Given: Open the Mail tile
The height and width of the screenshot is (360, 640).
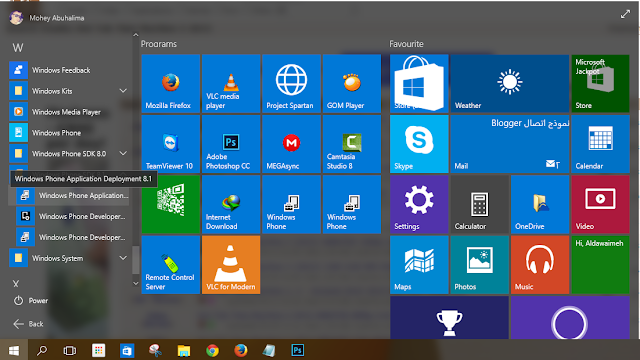Looking at the screenshot, I should click(x=510, y=144).
